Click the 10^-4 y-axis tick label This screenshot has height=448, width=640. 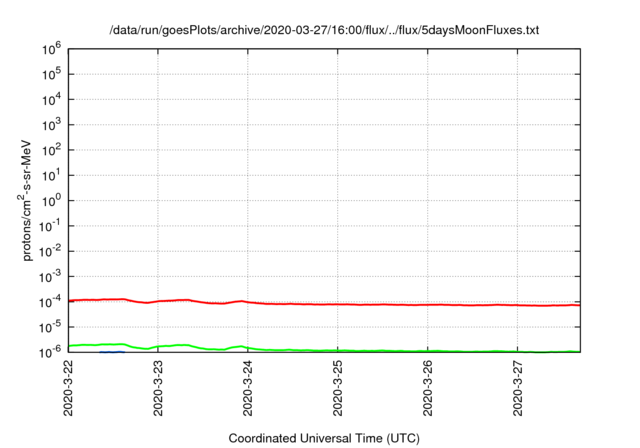coord(50,302)
